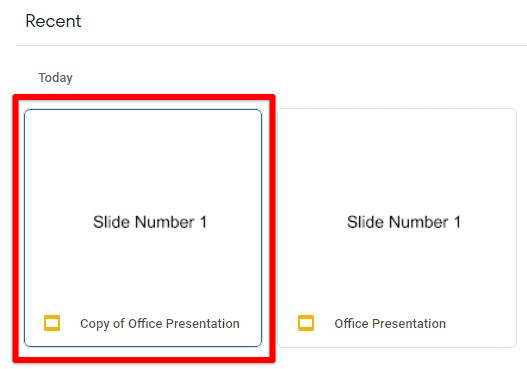Click the footer row of the Office Presentation card
The height and width of the screenshot is (369, 527).
(397, 323)
